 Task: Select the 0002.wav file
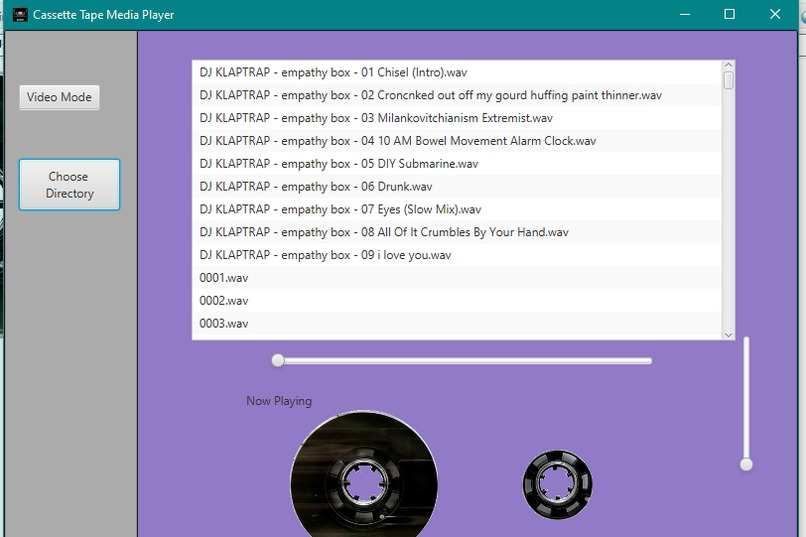pyautogui.click(x=456, y=301)
